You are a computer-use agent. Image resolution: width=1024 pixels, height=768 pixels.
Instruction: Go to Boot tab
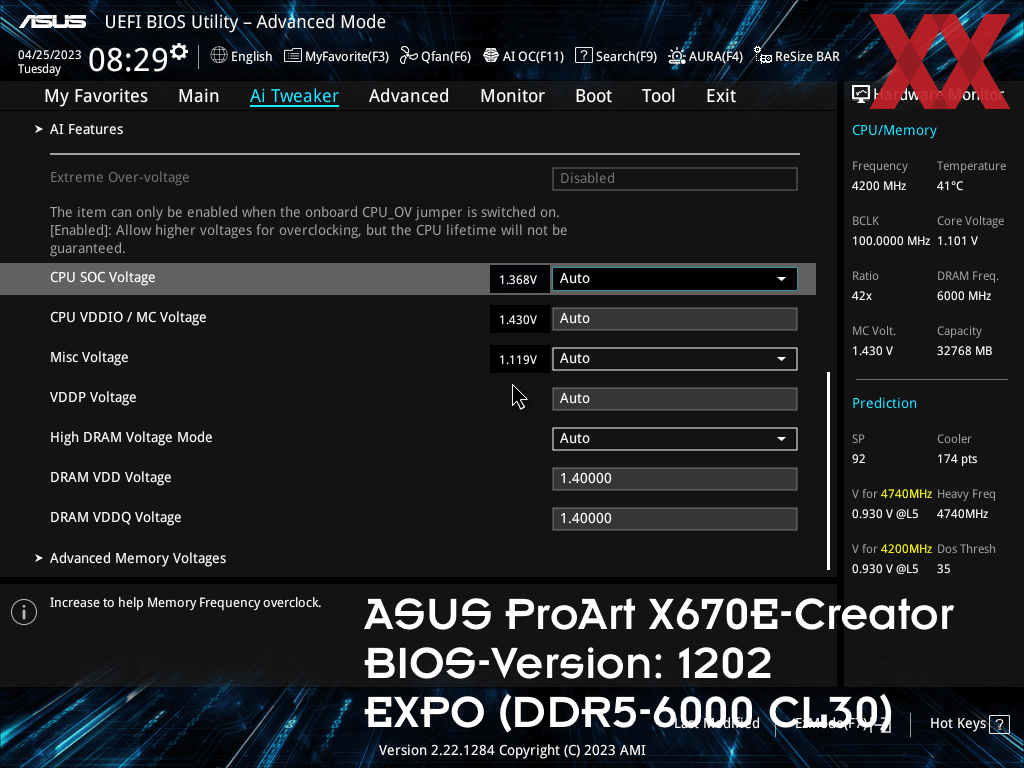point(594,96)
